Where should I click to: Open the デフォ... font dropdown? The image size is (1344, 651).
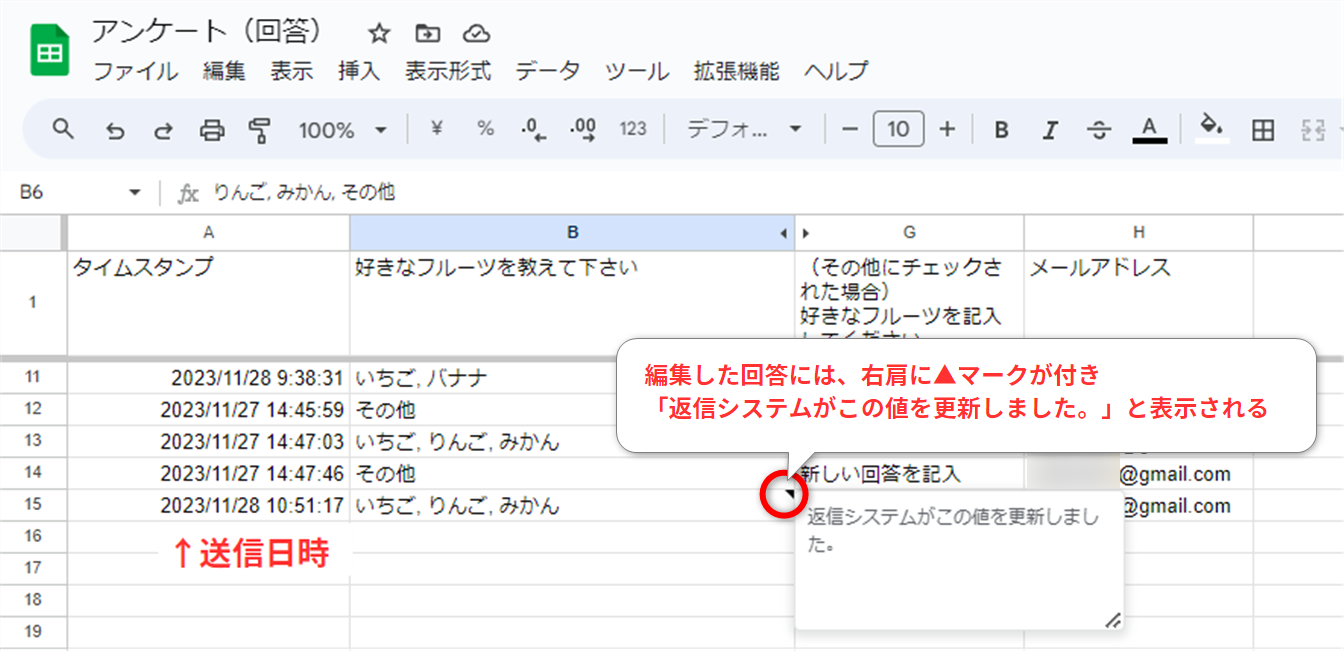tap(744, 130)
